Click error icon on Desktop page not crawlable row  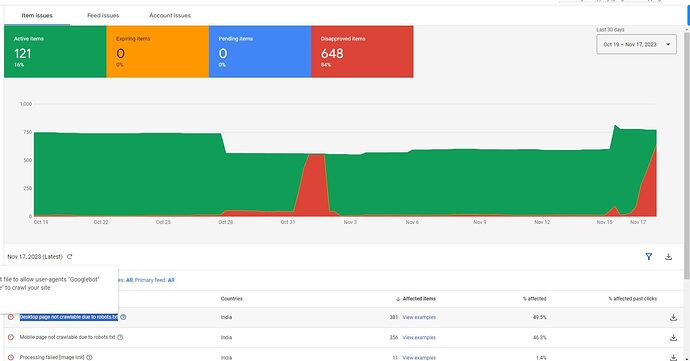pyautogui.click(x=11, y=317)
